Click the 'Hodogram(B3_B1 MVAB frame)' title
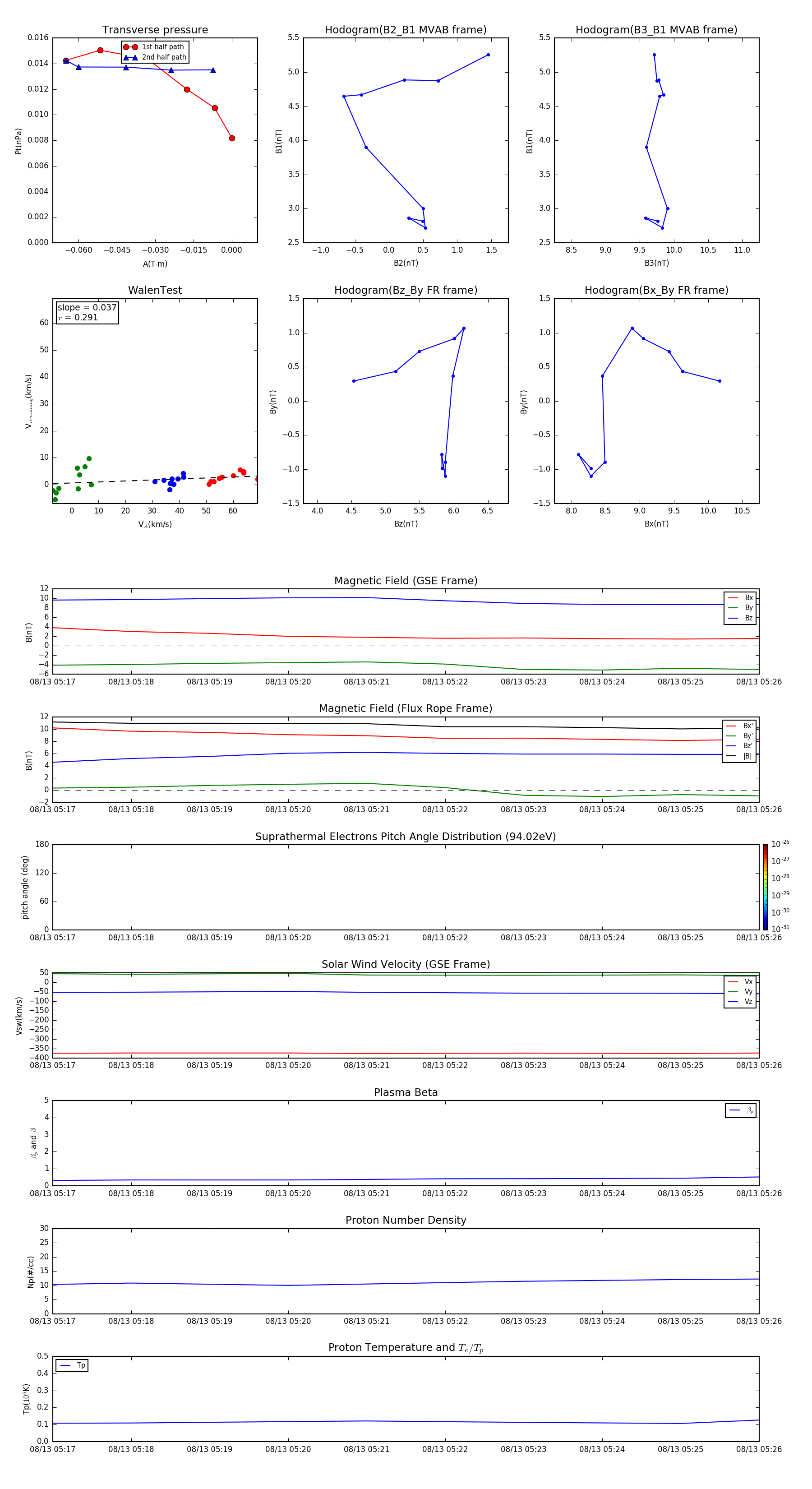This screenshot has height=1489, width=812. tap(656, 30)
